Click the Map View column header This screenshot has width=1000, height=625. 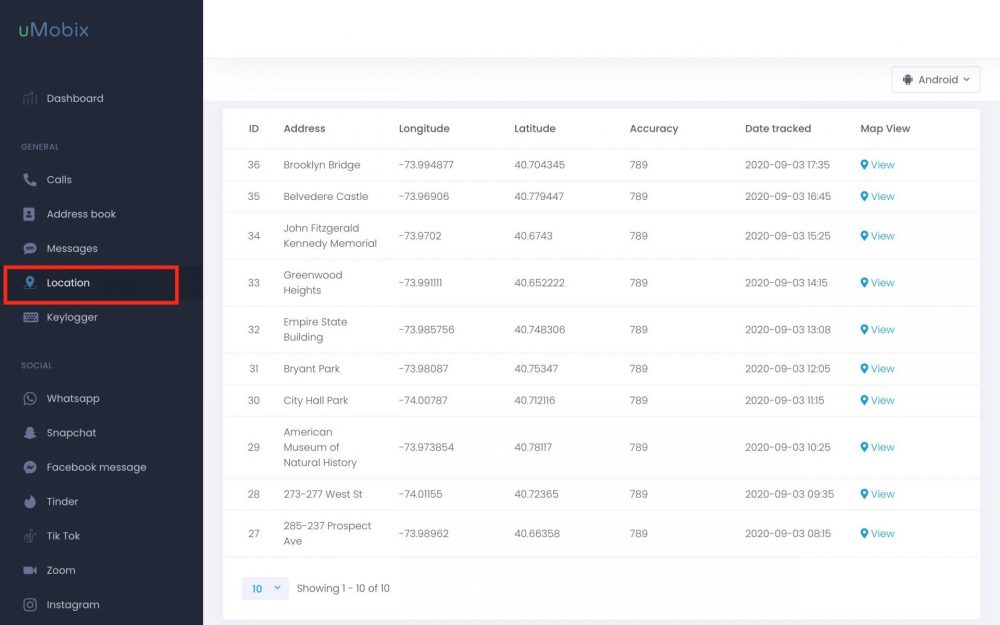(885, 129)
